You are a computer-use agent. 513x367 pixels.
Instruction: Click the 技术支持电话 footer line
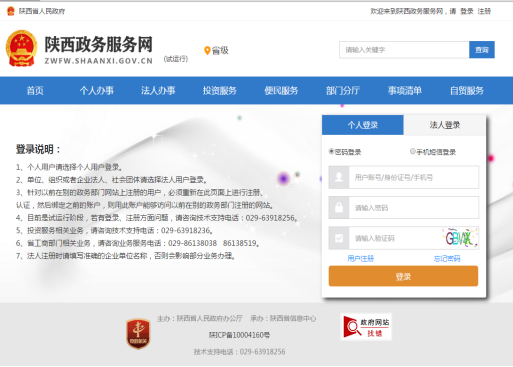tap(239, 352)
